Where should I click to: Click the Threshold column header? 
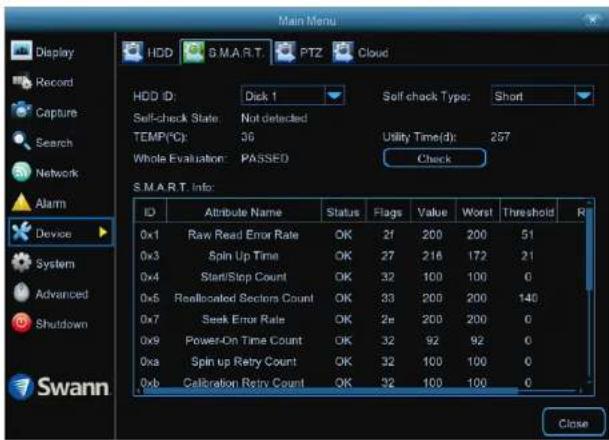(x=528, y=212)
